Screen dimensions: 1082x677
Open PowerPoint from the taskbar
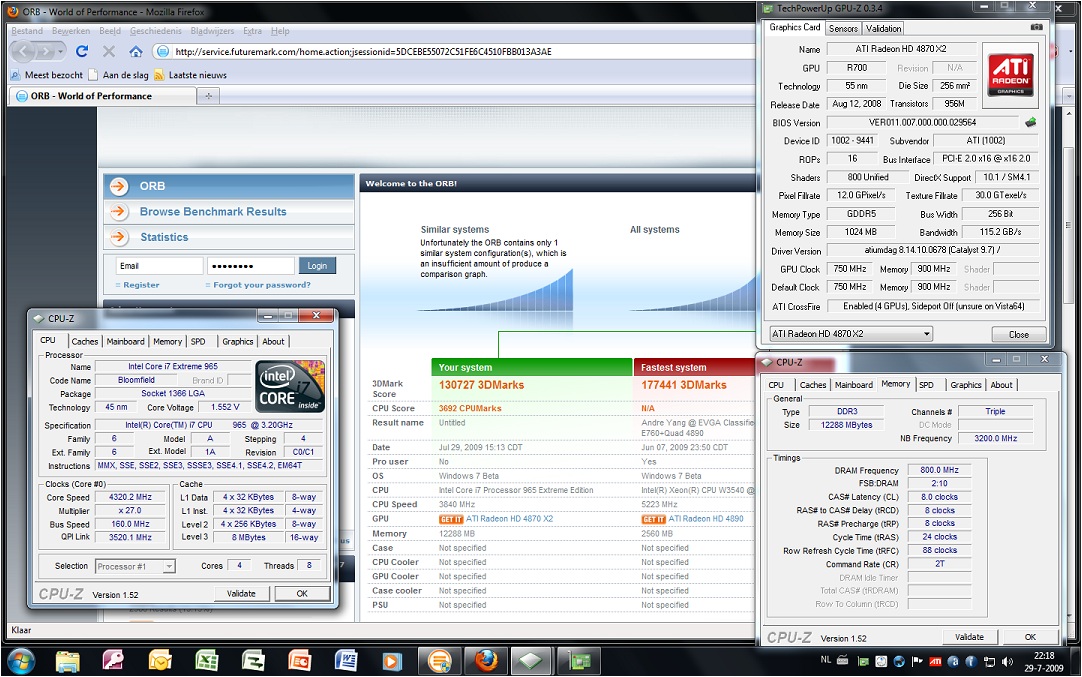point(299,662)
